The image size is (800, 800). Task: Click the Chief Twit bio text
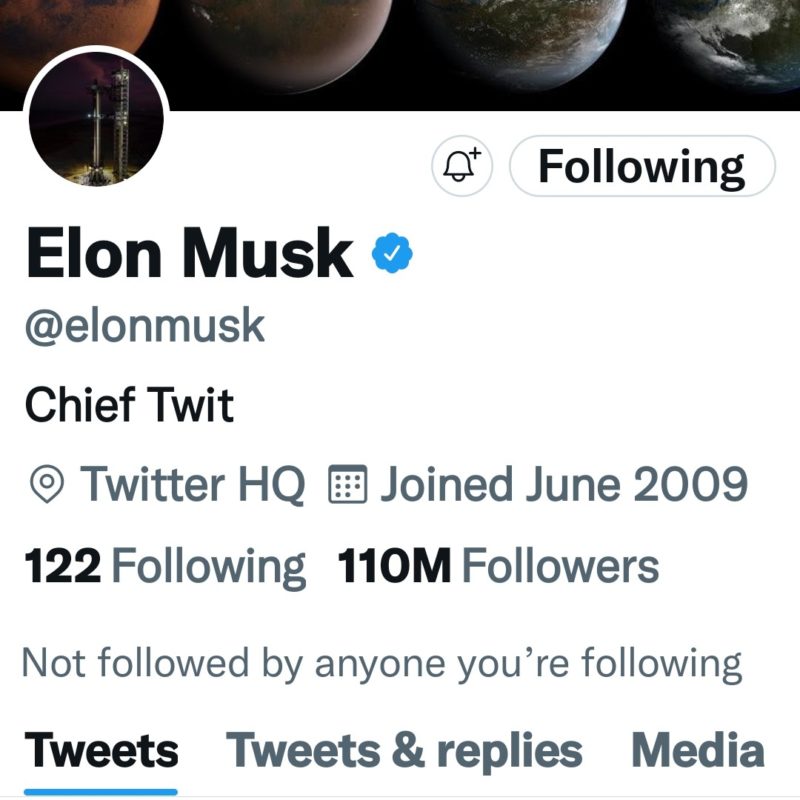[x=129, y=406]
